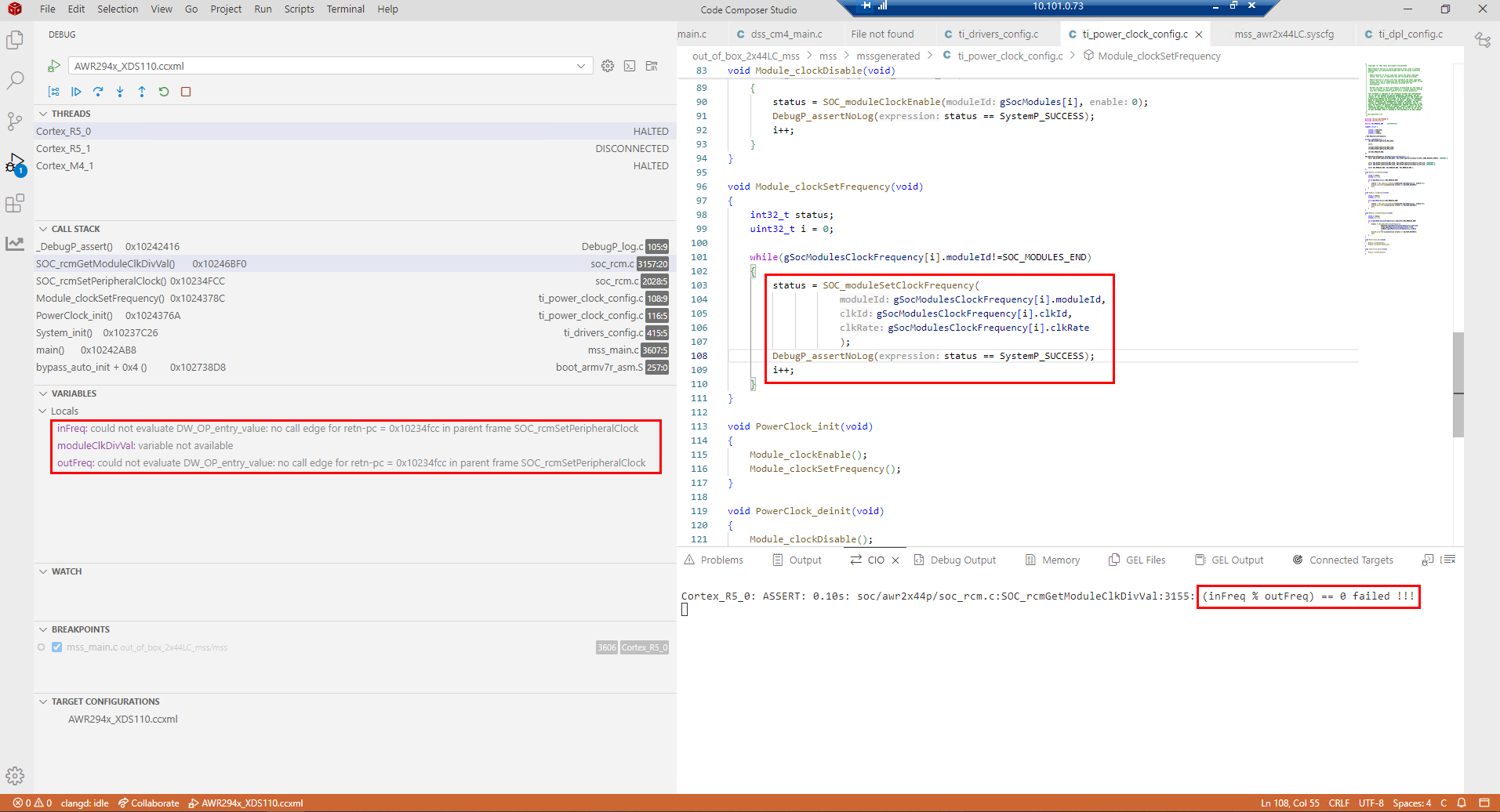The height and width of the screenshot is (812, 1500).
Task: Click the mssgenerated breadcrumb
Action: point(888,56)
